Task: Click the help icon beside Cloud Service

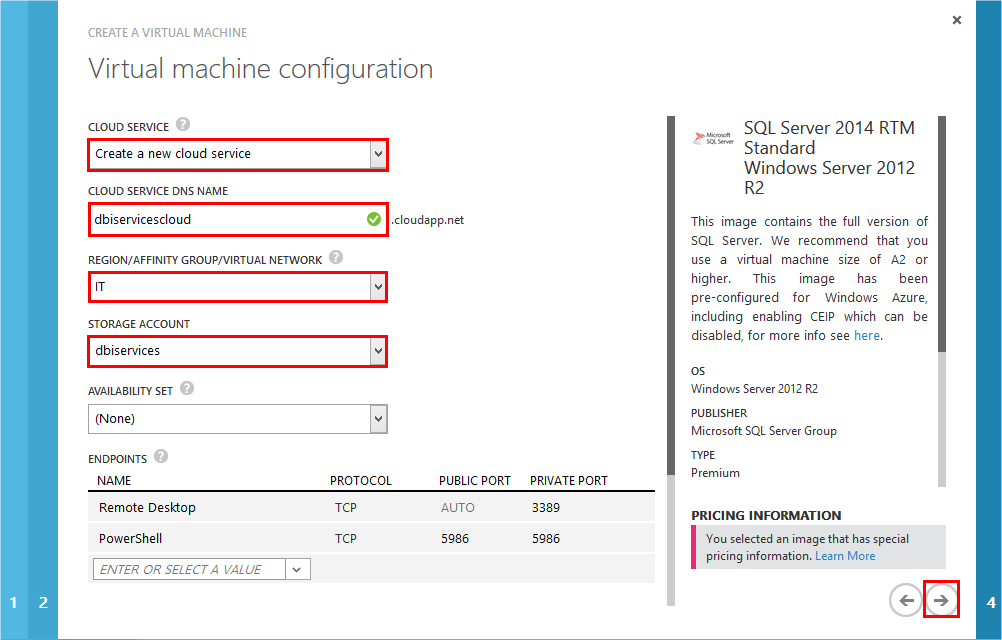Action: (183, 125)
